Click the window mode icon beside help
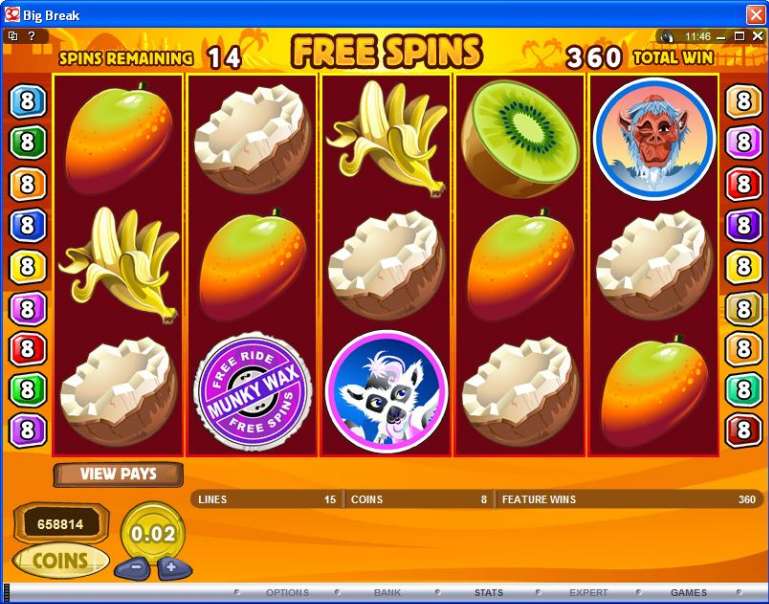 [x=13, y=36]
